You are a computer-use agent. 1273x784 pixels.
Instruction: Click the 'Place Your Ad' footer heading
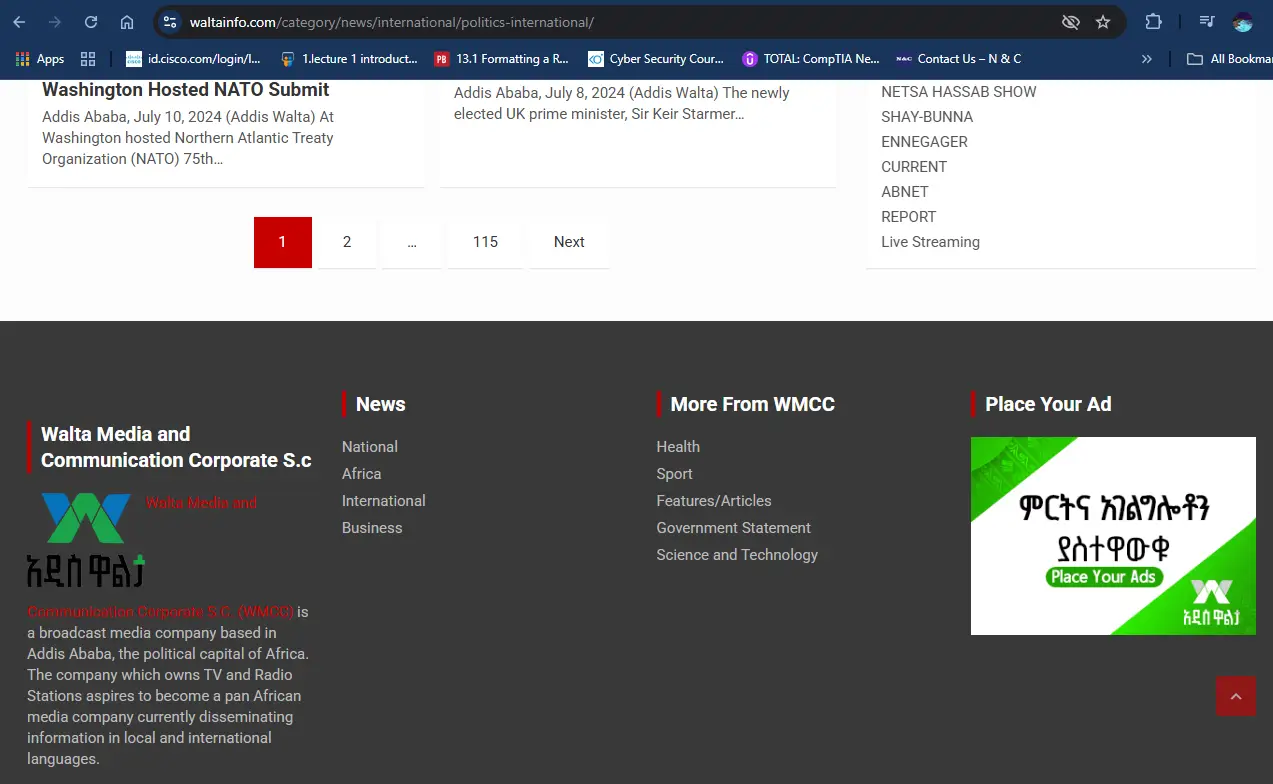click(x=1048, y=404)
